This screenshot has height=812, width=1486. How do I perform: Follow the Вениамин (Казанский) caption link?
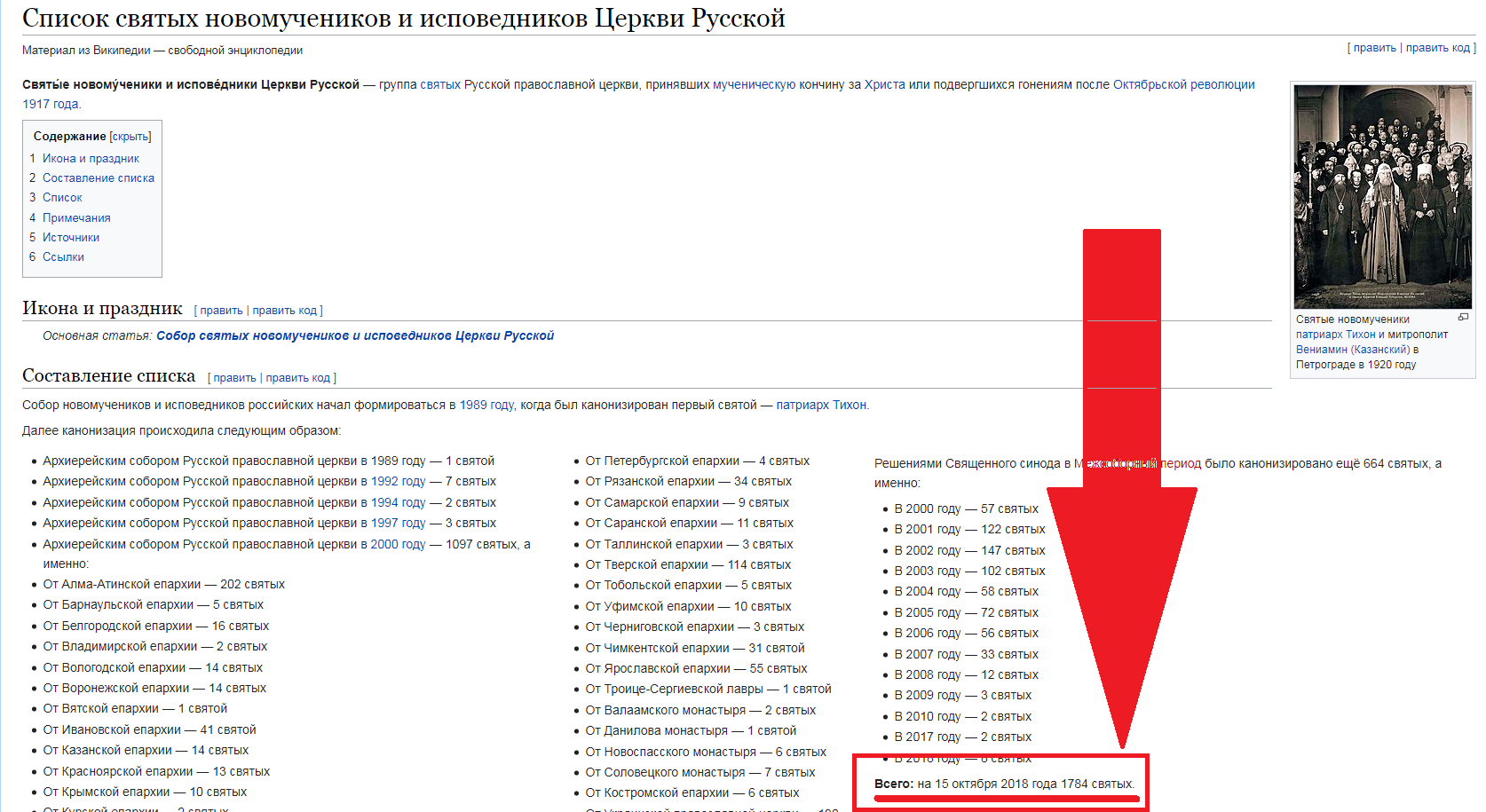click(1352, 350)
